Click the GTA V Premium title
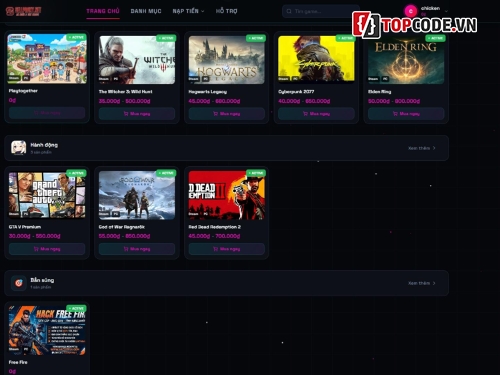The height and width of the screenshot is (375, 500). pos(25,227)
